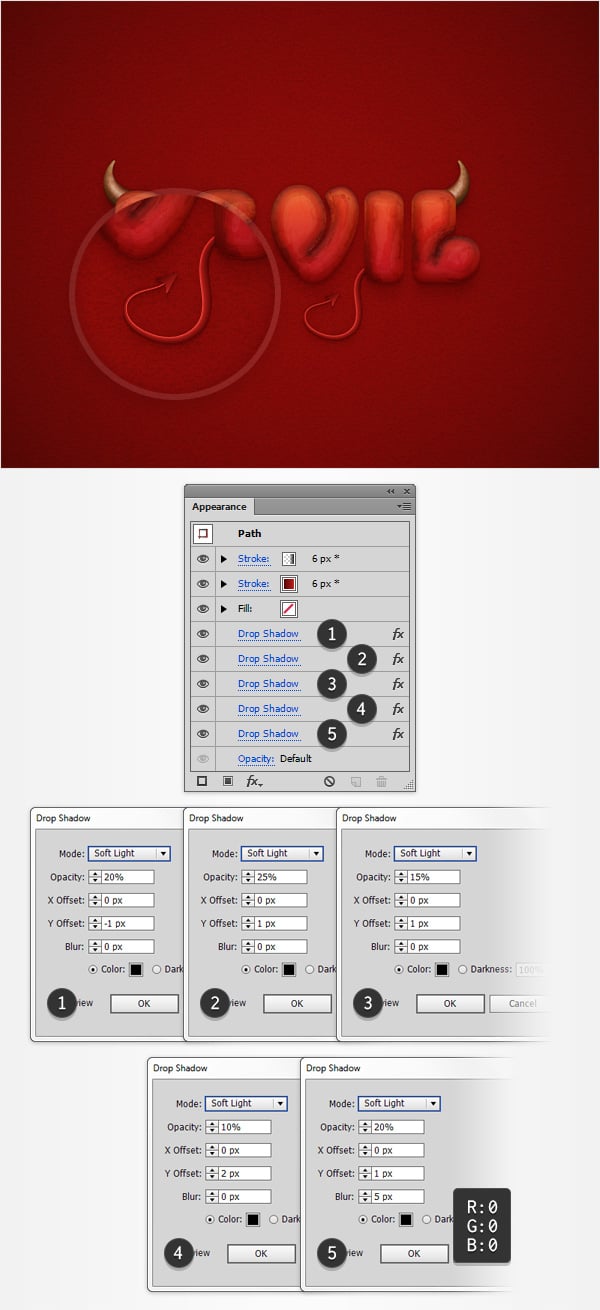
Task: Click the 'Path' label in Appearance panel
Action: click(x=249, y=534)
